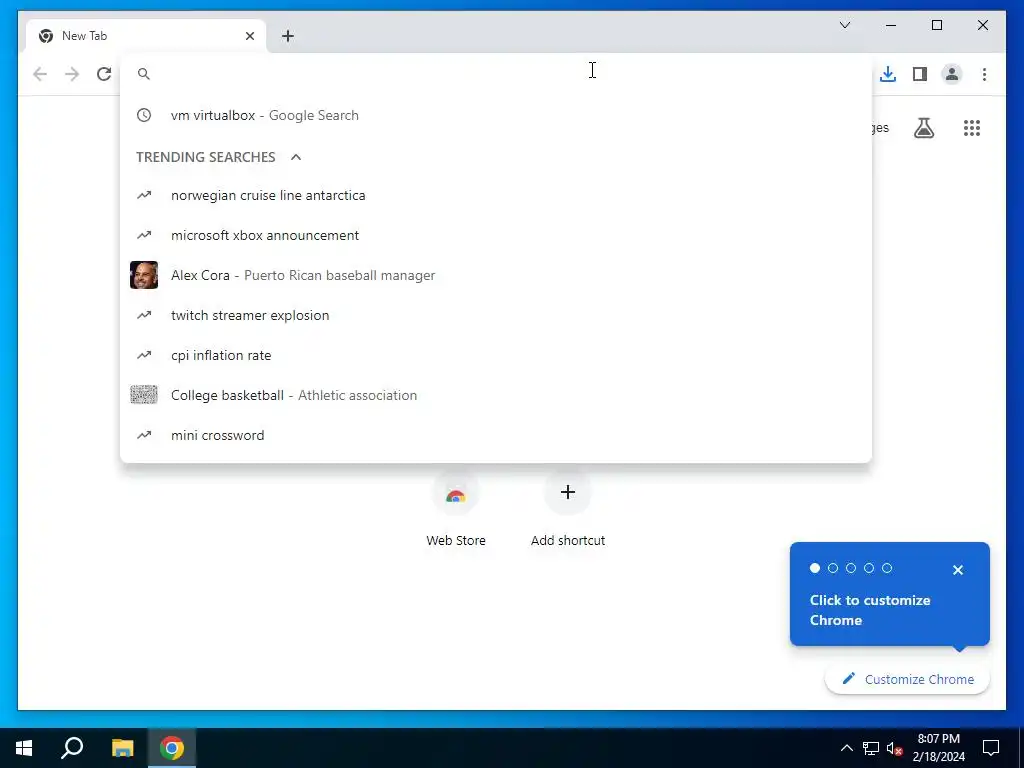Screen dimensions: 1024x768
Task: Open the clock showing 8:07 PM
Action: [x=938, y=748]
